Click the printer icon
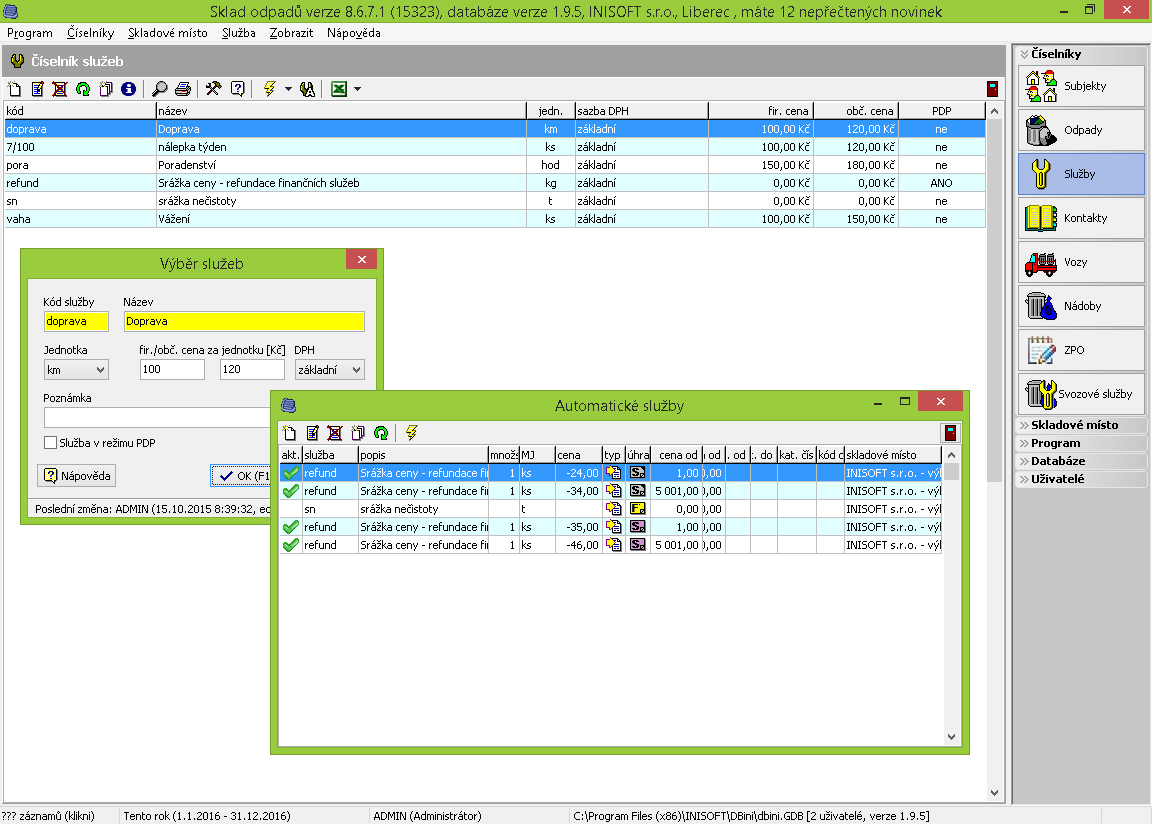 click(x=182, y=89)
